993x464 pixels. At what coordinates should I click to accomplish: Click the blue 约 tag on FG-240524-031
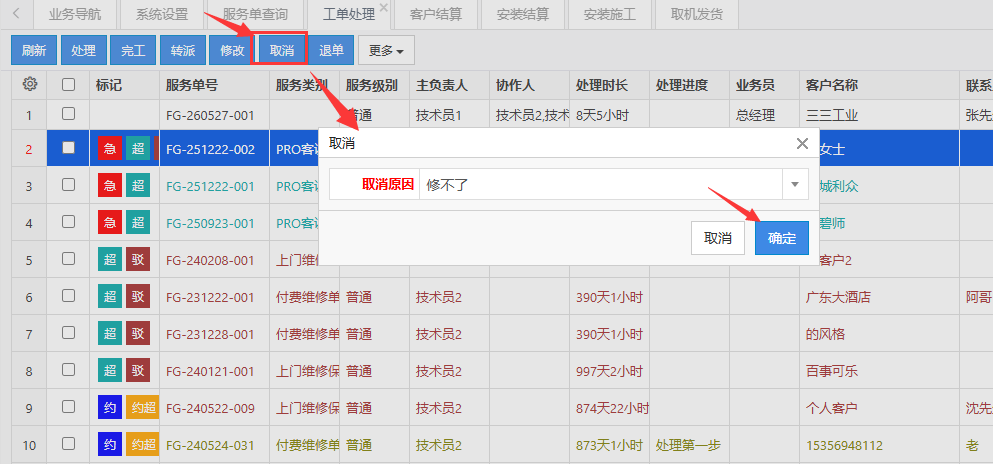(x=110, y=445)
